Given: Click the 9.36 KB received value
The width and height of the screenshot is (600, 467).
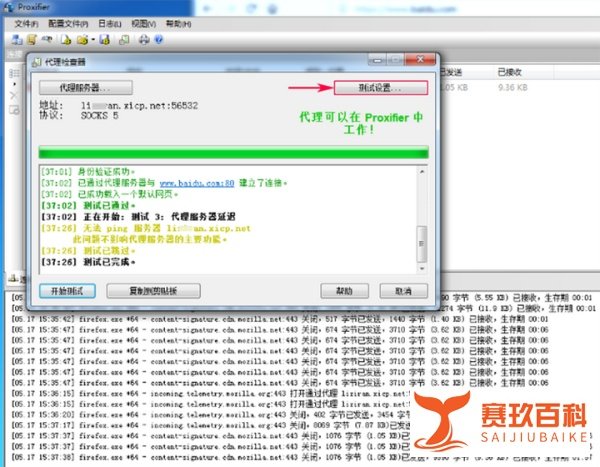Looking at the screenshot, I should [x=512, y=88].
